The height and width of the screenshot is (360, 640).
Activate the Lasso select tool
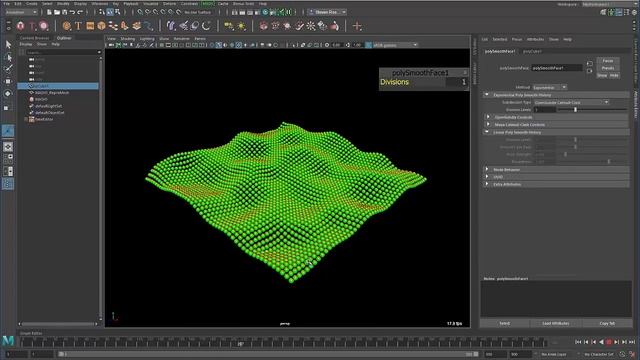click(8, 57)
